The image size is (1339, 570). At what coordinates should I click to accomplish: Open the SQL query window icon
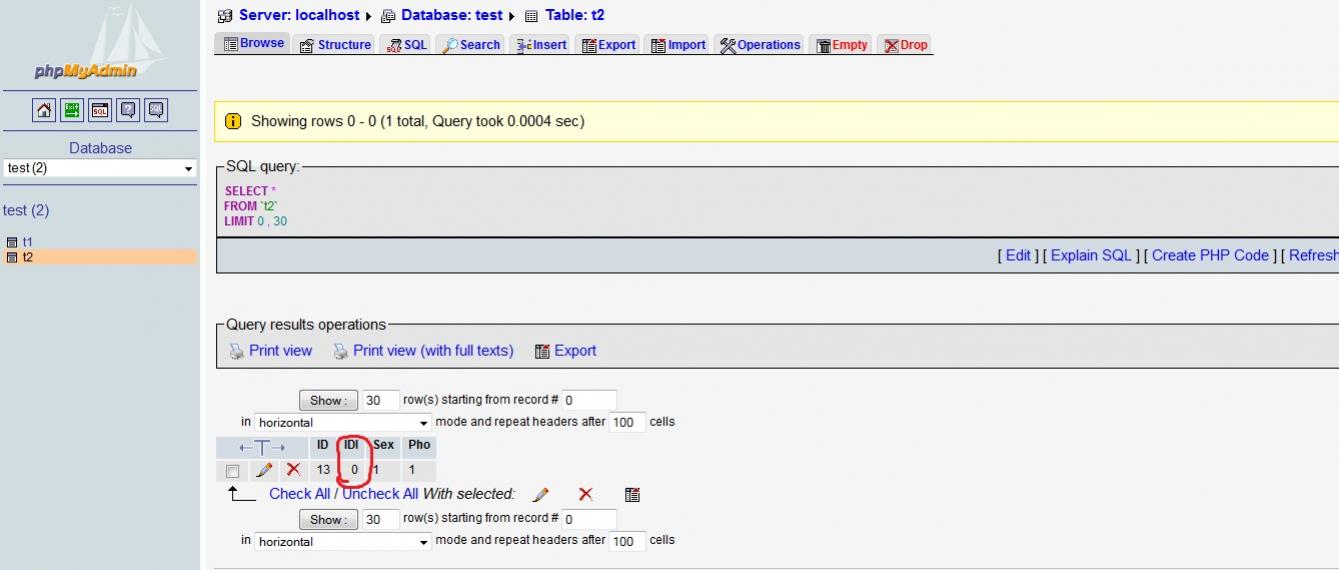(x=100, y=110)
